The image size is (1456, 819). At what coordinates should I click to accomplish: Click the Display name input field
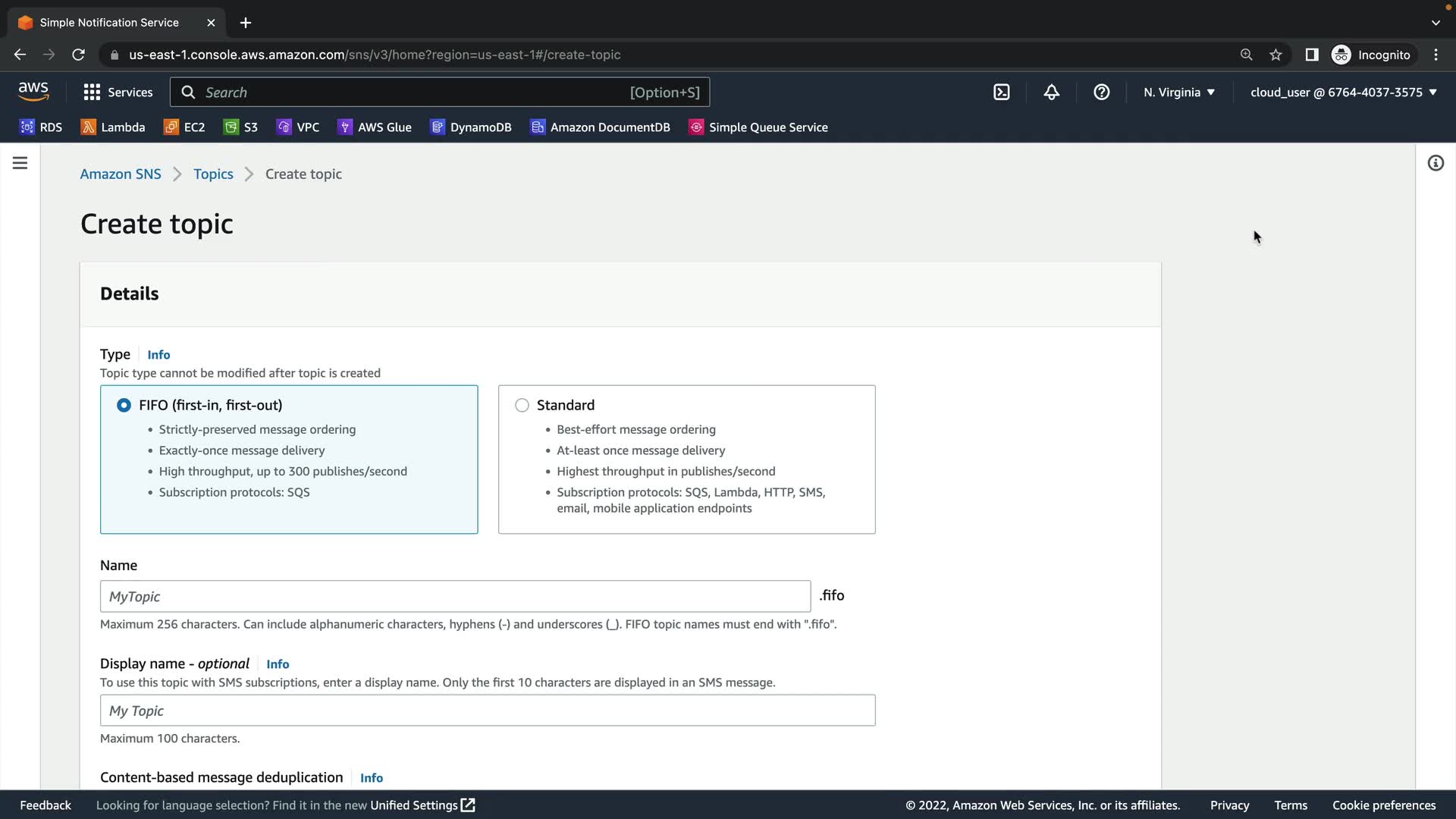(488, 711)
